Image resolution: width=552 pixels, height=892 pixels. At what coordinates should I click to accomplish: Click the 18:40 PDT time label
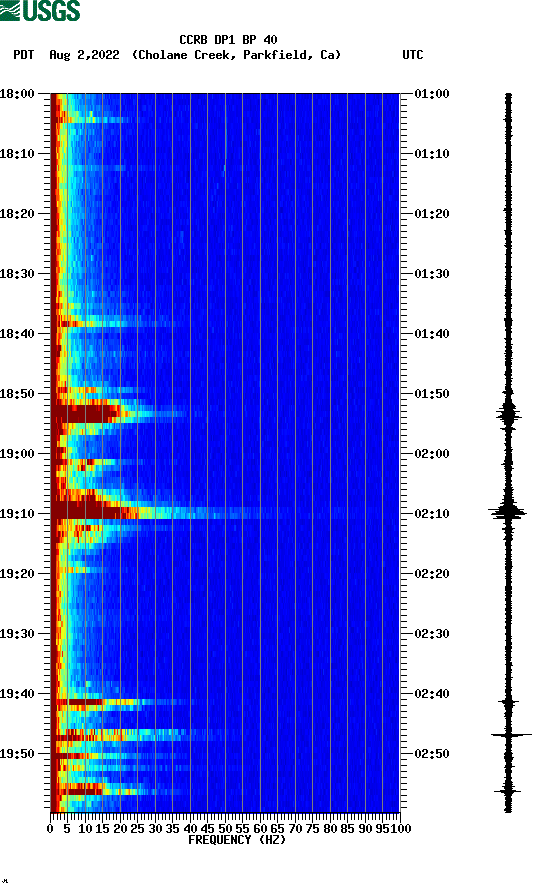coord(17,334)
